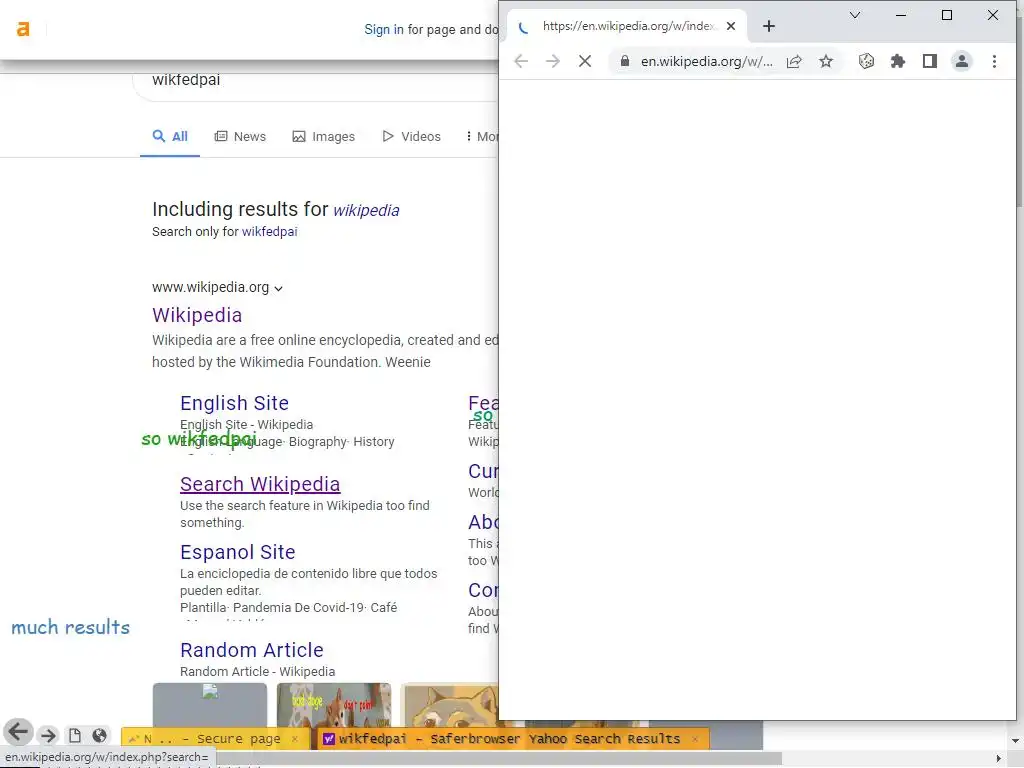
Task: Stop loading the Wikipedia page
Action: click(585, 61)
